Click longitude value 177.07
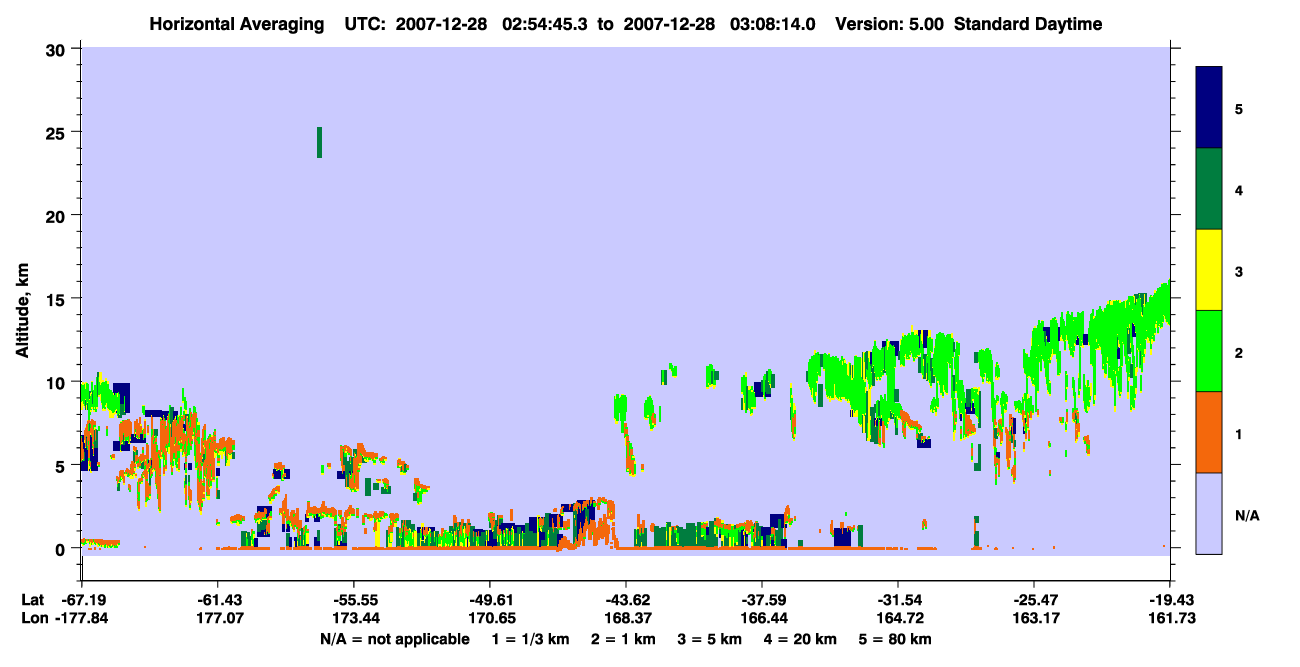Viewport: 1300px width, 667px height. pos(217,618)
